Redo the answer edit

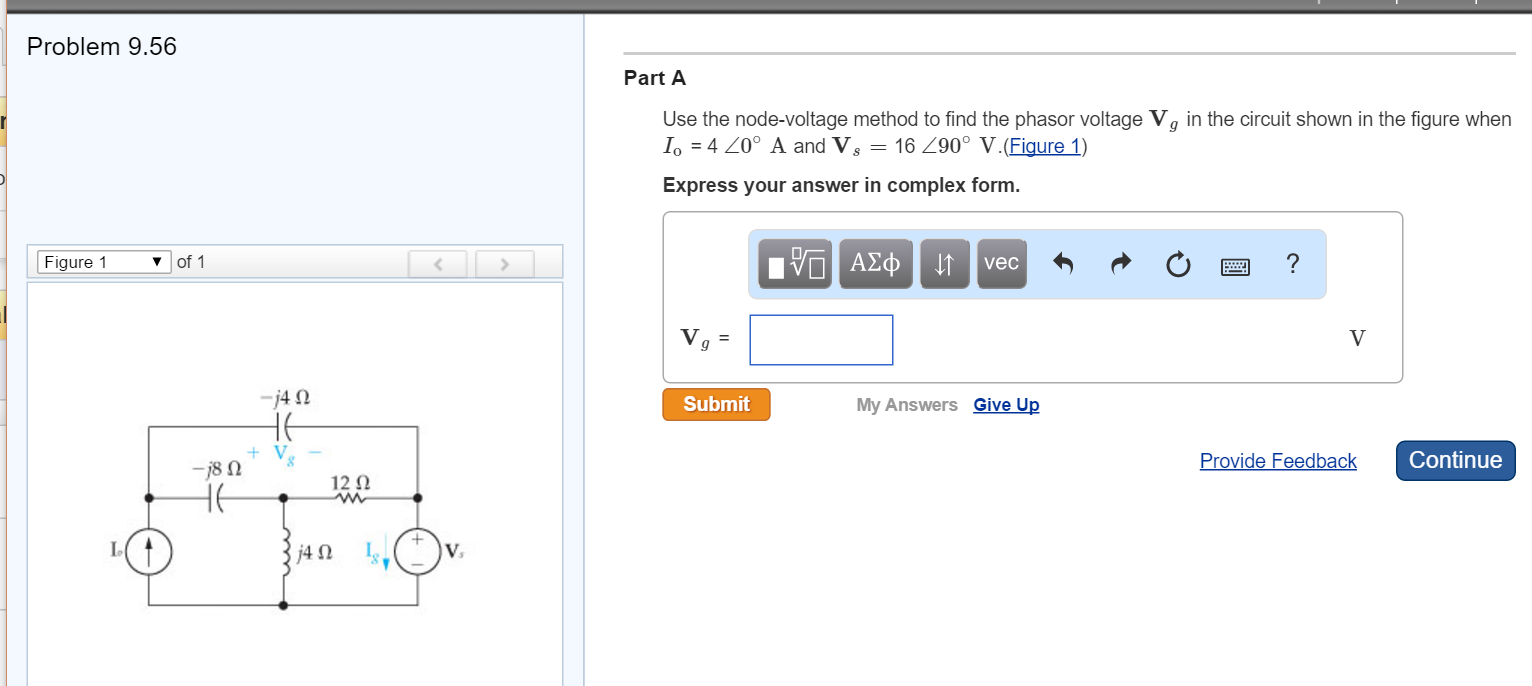1120,263
